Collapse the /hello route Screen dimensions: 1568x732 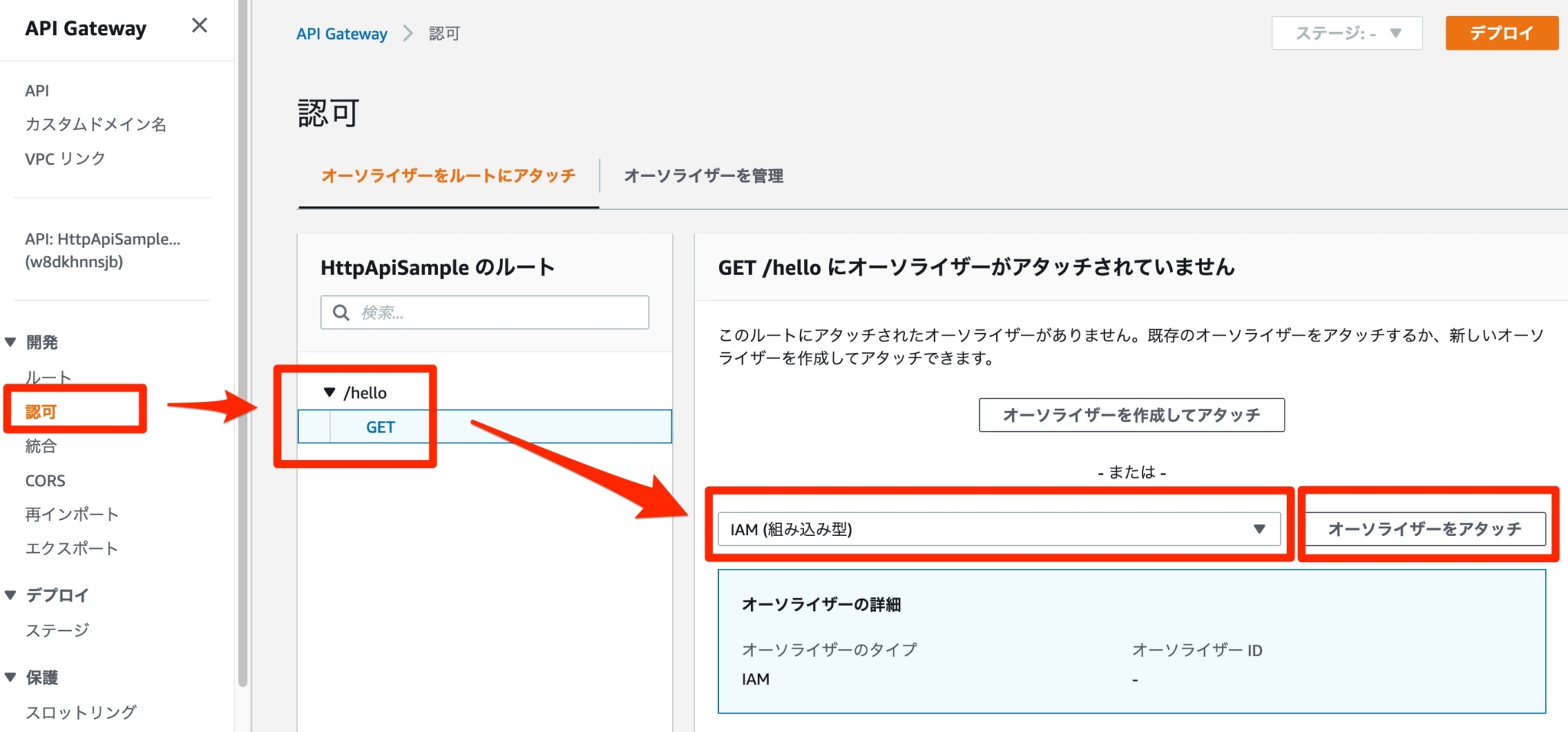[331, 392]
